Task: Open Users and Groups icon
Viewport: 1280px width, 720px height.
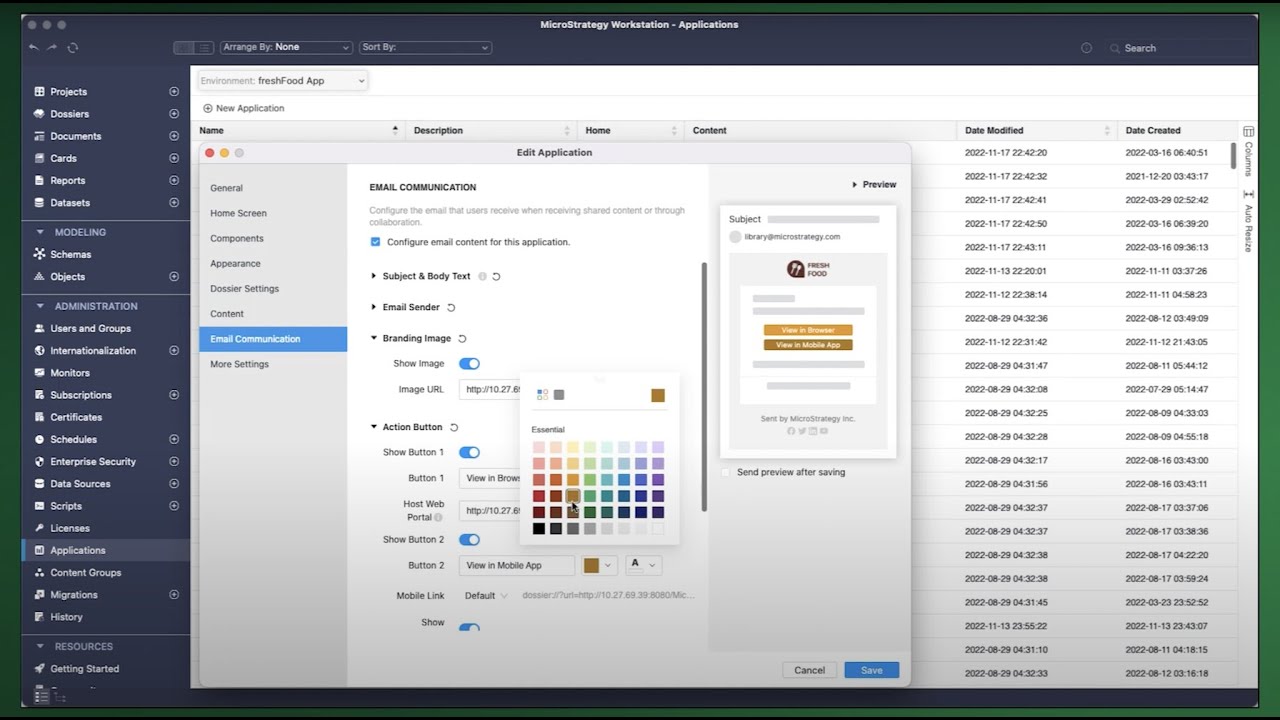Action: (x=40, y=328)
